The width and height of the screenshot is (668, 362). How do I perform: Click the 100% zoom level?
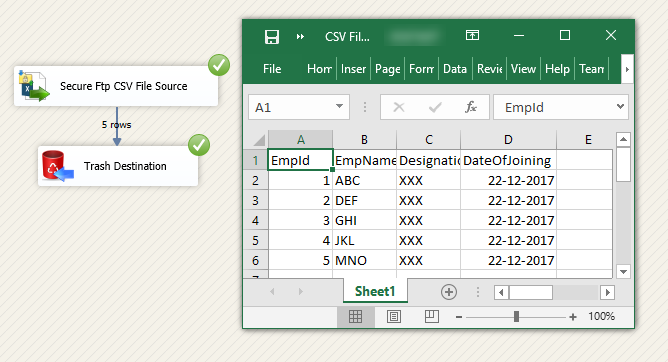602,316
